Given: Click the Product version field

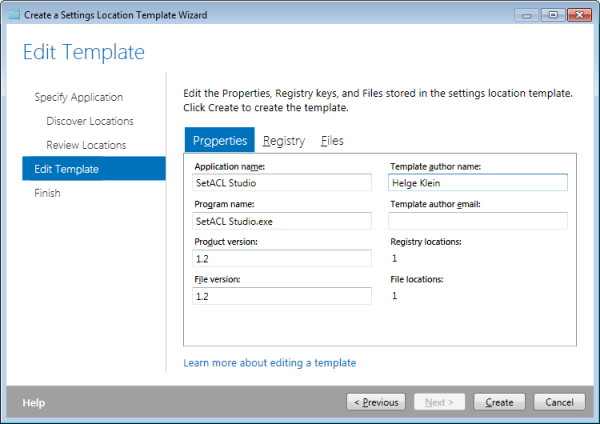Looking at the screenshot, I should [x=282, y=258].
